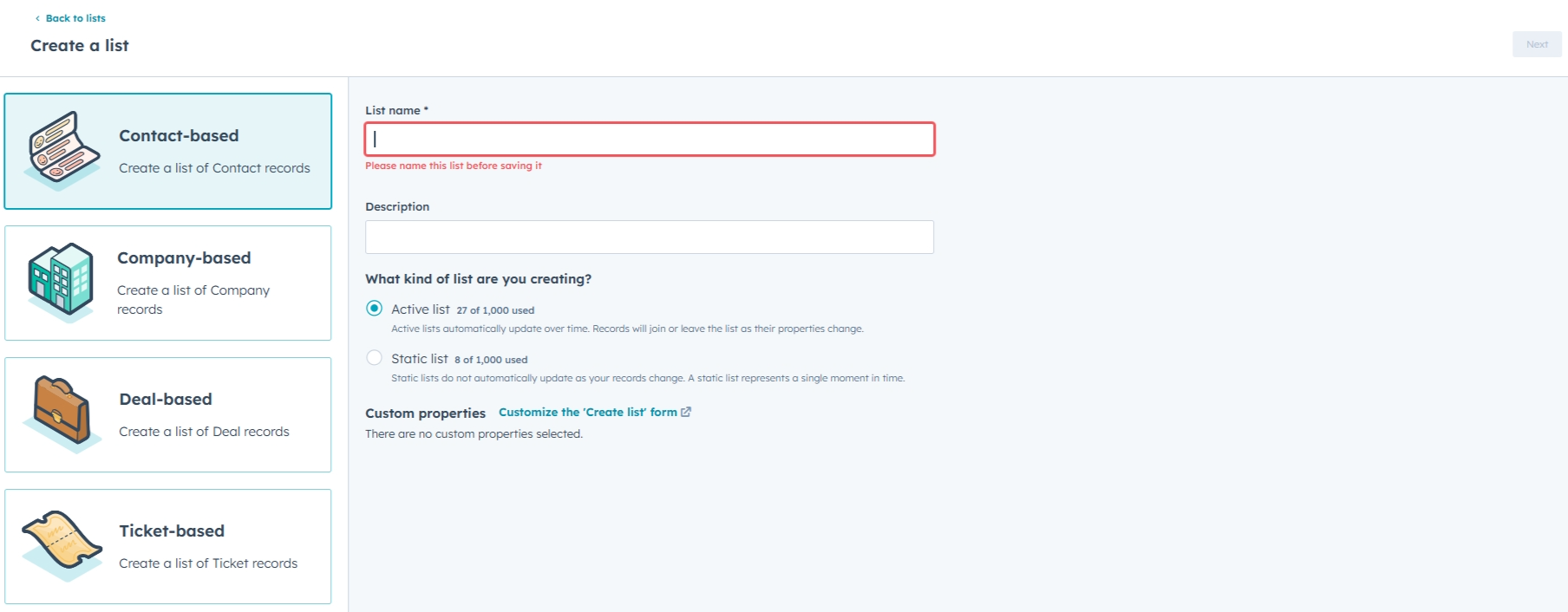Choose the Contact-based list type heading

click(179, 136)
